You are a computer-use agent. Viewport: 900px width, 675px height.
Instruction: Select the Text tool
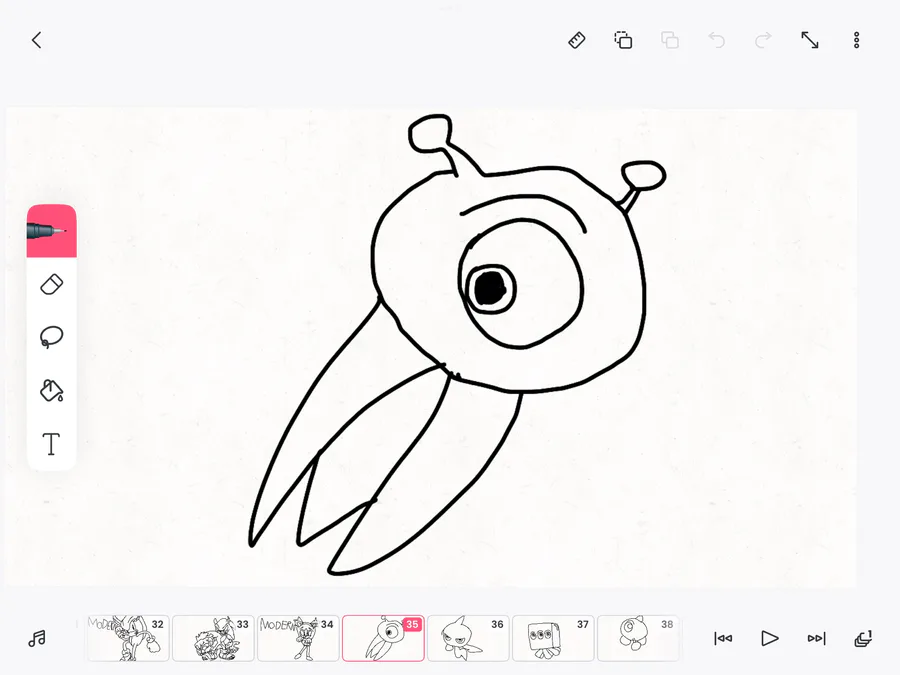tap(52, 444)
